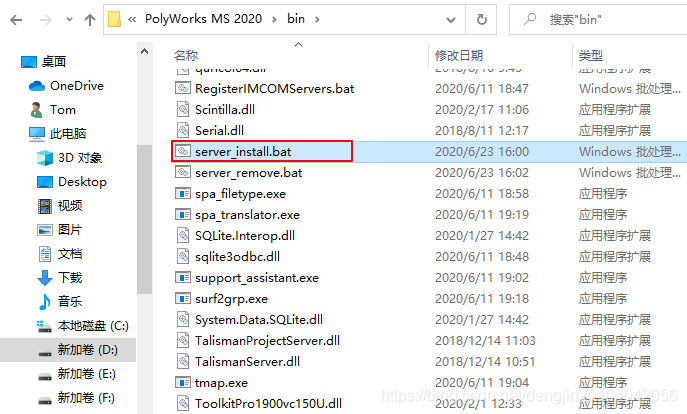Click TalismanServer.dll file icon
The image size is (687, 414).
click(183, 361)
